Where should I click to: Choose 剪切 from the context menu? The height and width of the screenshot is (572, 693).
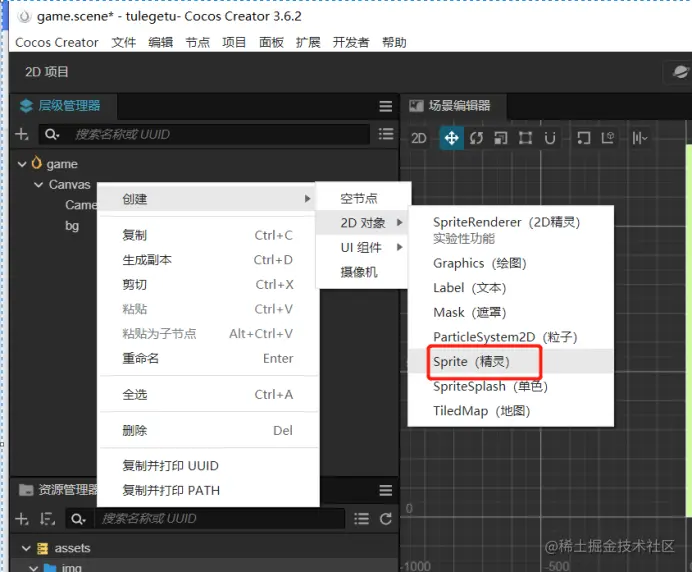207,284
